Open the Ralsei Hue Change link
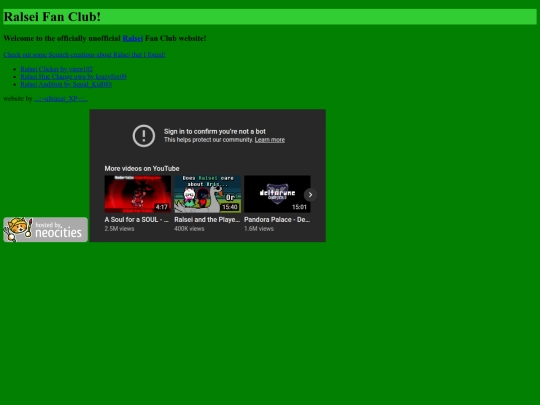540x405 pixels. 73,77
